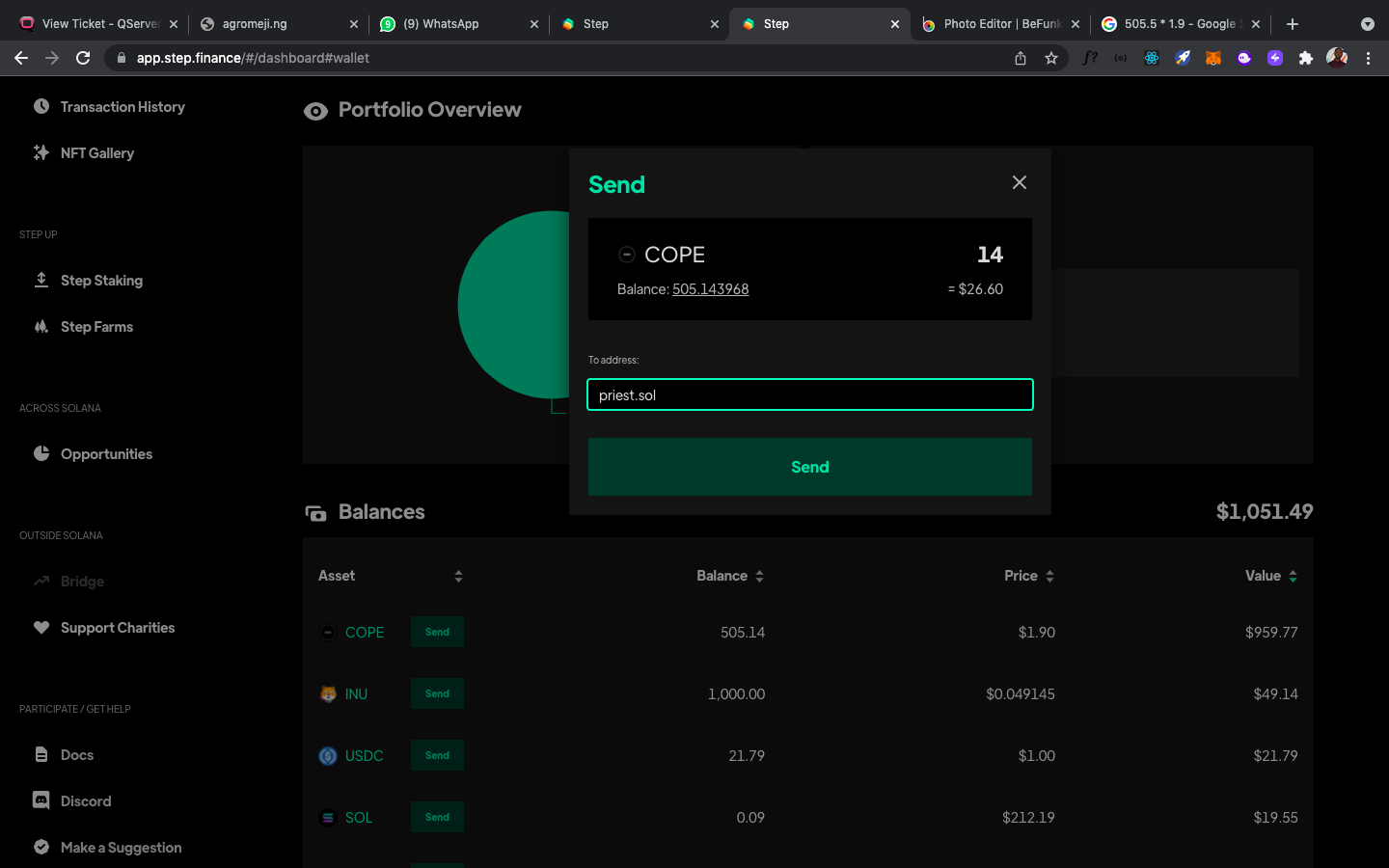Image resolution: width=1389 pixels, height=868 pixels.
Task: Click the = $26.60 converted amount
Action: tap(975, 289)
